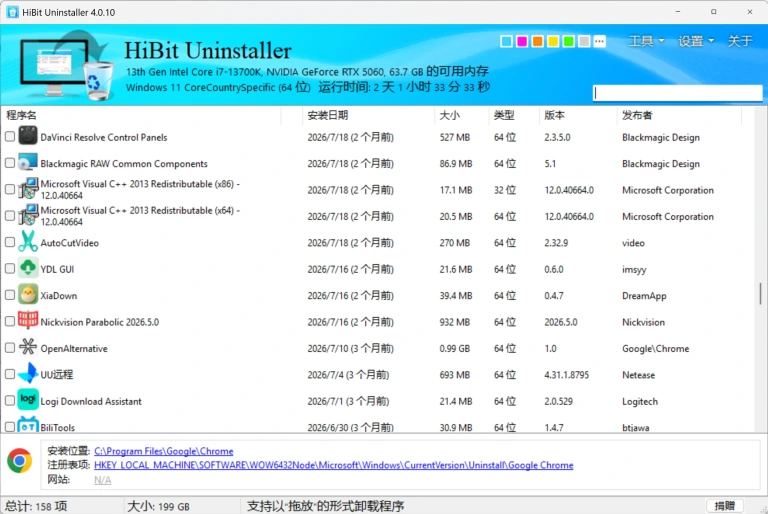Click the OpenAlternative asterisk icon

click(x=28, y=347)
